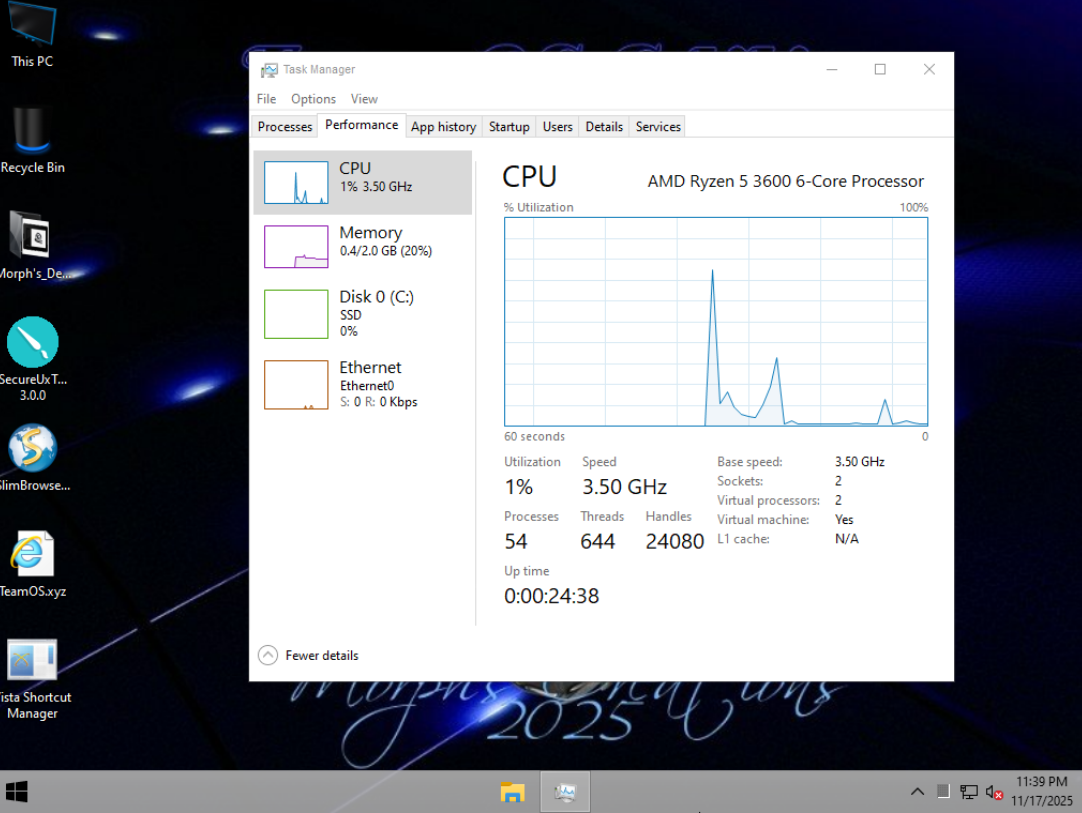This screenshot has width=1082, height=813.
Task: Click the Task Manager title bar icon
Action: [268, 70]
